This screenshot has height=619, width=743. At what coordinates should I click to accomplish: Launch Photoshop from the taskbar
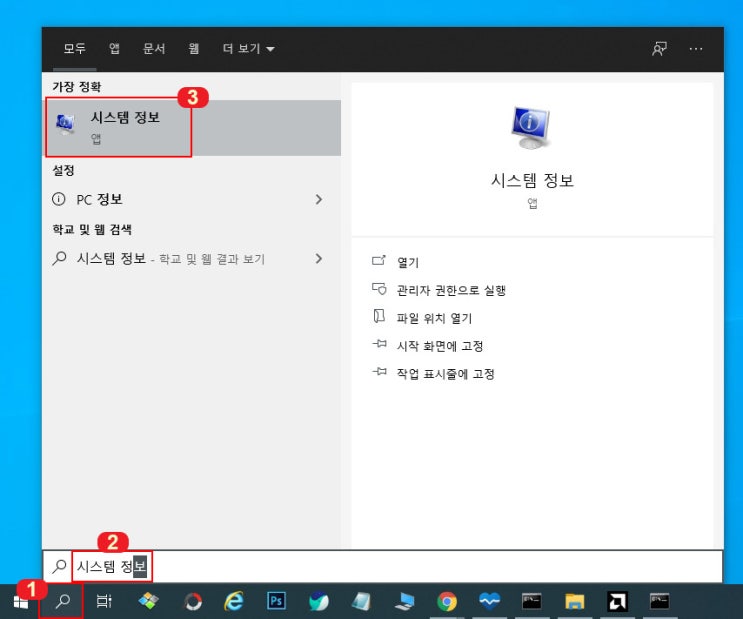[276, 601]
